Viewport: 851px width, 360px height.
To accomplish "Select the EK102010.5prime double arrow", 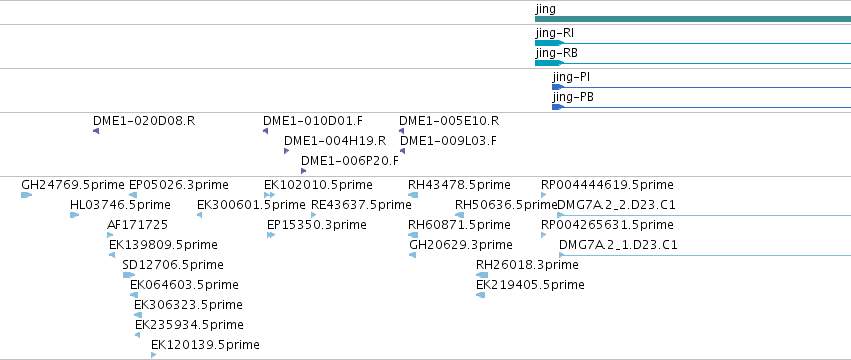I will coord(270,195).
